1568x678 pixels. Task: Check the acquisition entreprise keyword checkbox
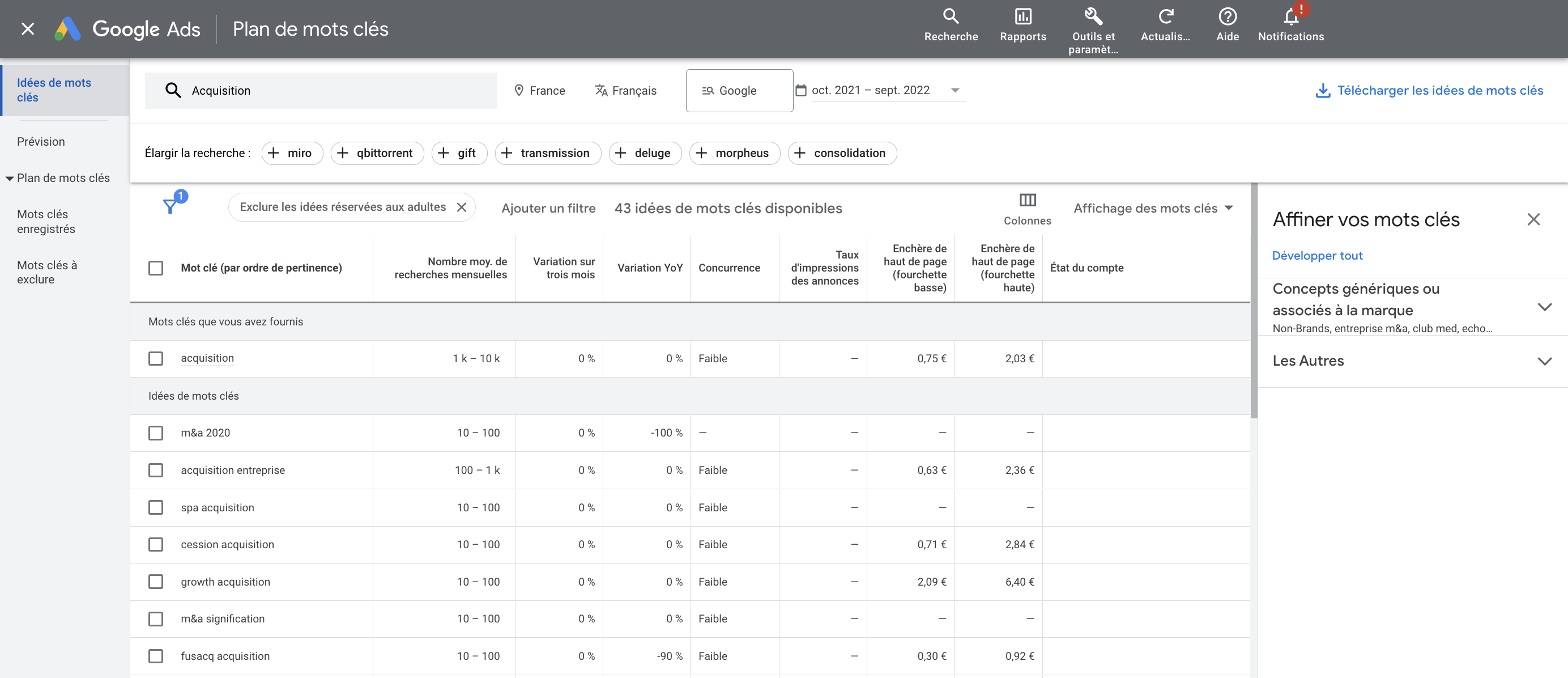(x=156, y=471)
